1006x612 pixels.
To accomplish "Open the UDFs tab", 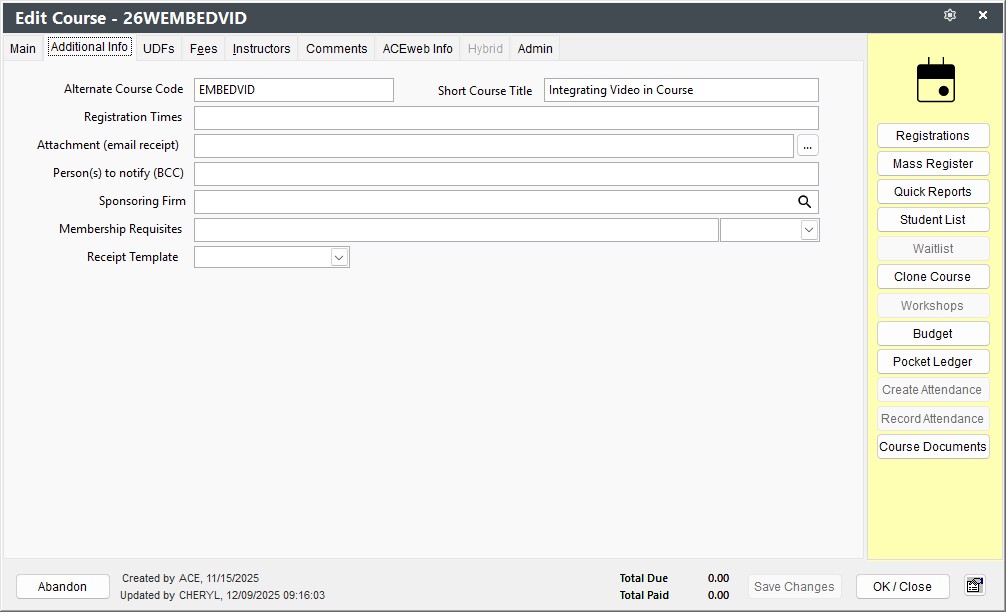I will click(158, 49).
